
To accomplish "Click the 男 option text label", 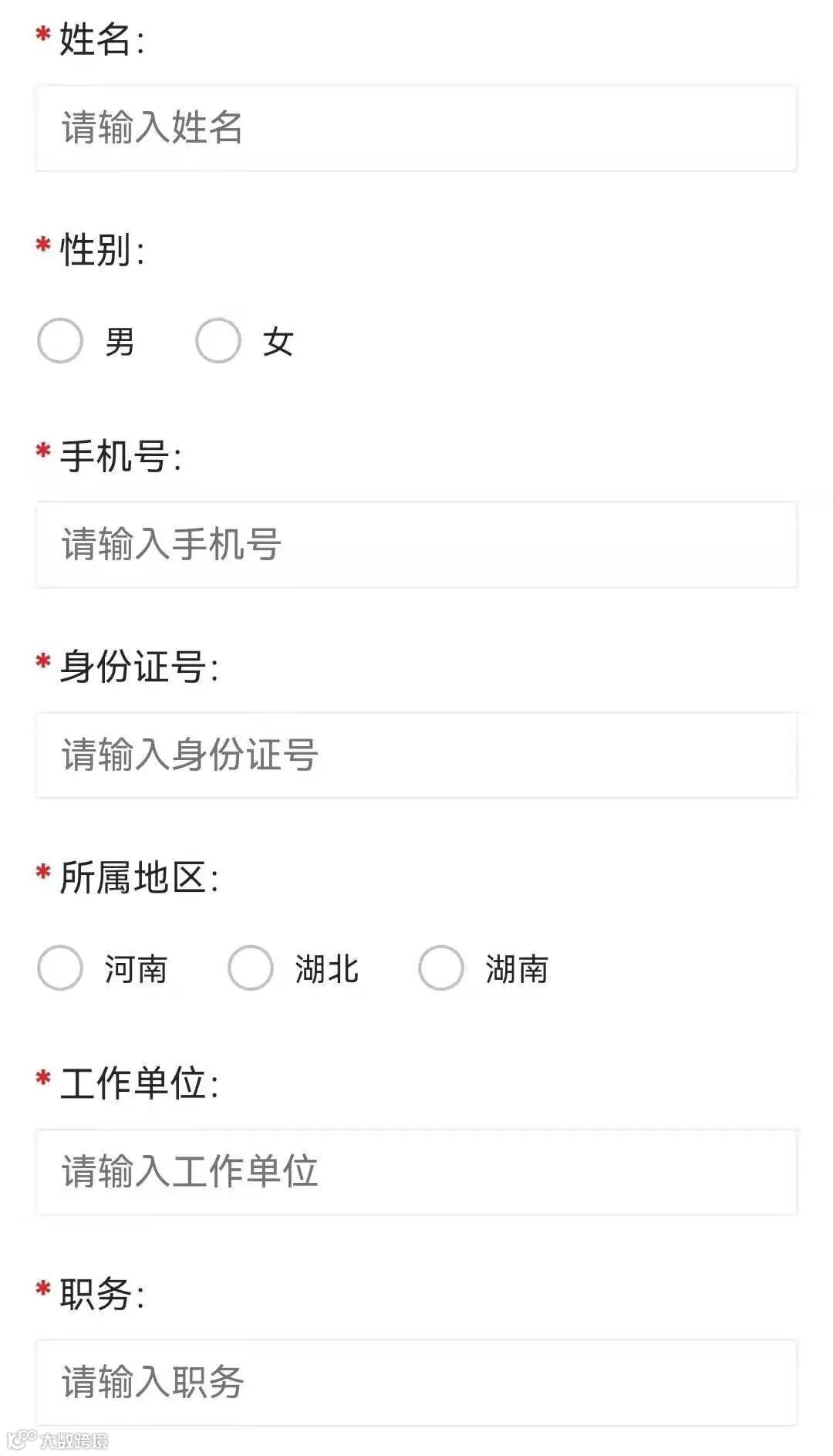I will (120, 342).
